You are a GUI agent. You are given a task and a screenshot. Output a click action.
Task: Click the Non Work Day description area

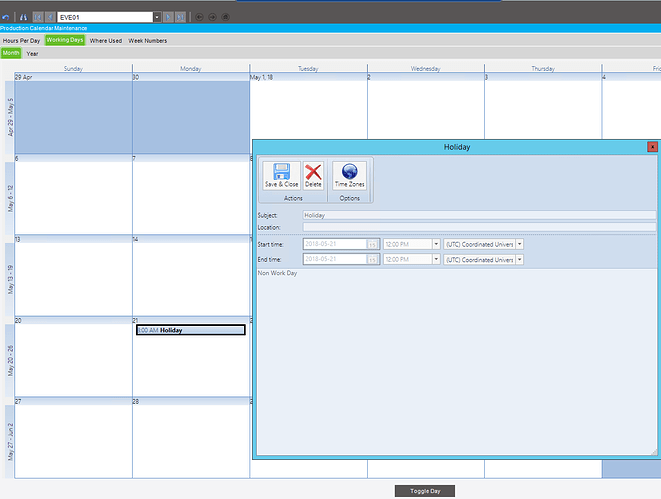(456, 362)
